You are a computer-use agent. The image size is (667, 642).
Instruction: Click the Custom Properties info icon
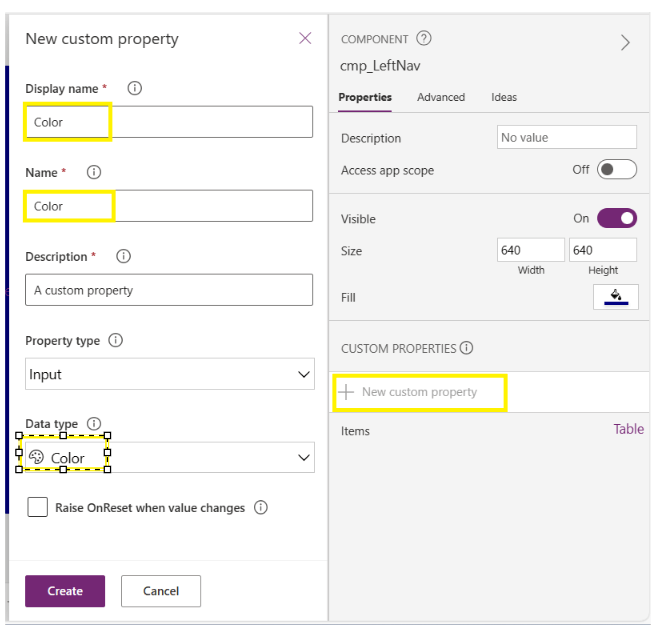pos(467,348)
